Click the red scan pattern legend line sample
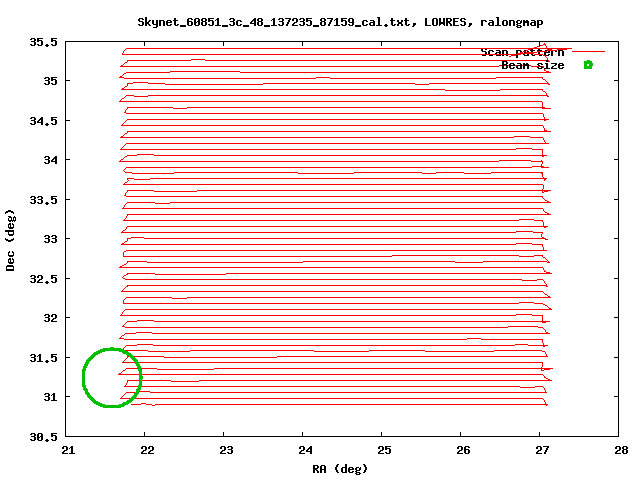 pos(588,51)
